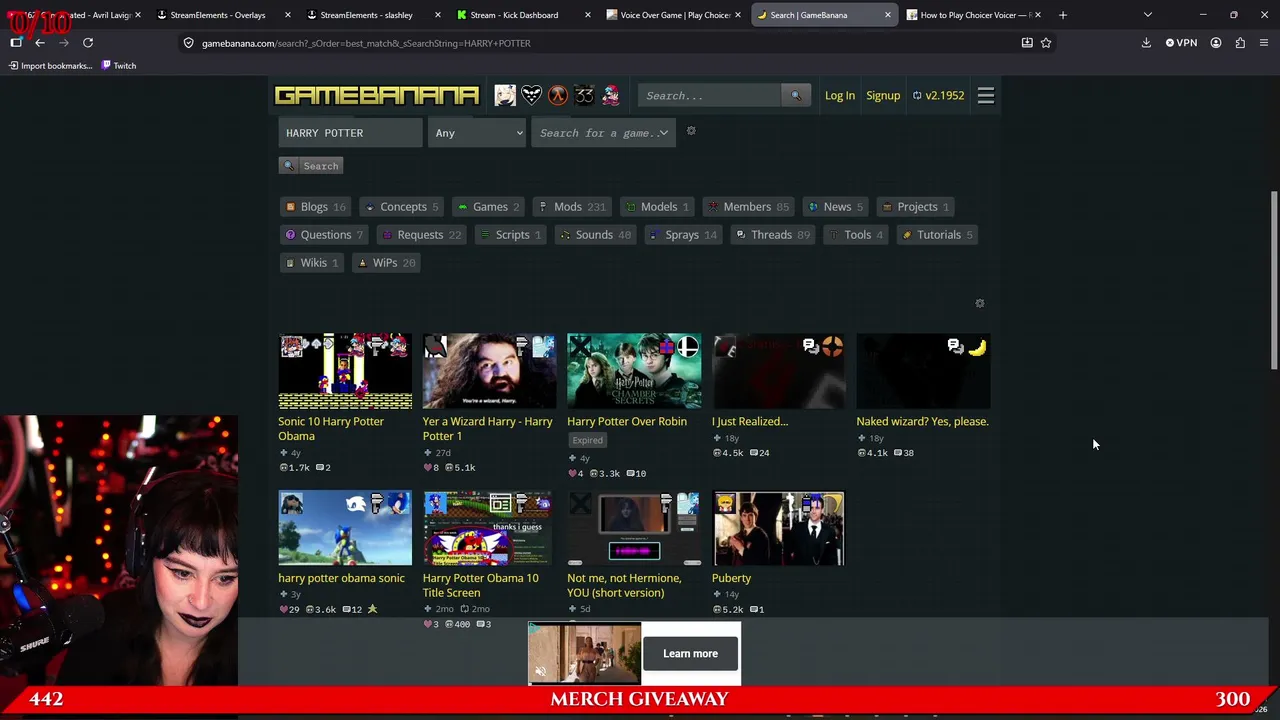Open Sonic 10 Harry Potter Obama thumbnail
Screen dimensions: 1280x720
point(345,371)
